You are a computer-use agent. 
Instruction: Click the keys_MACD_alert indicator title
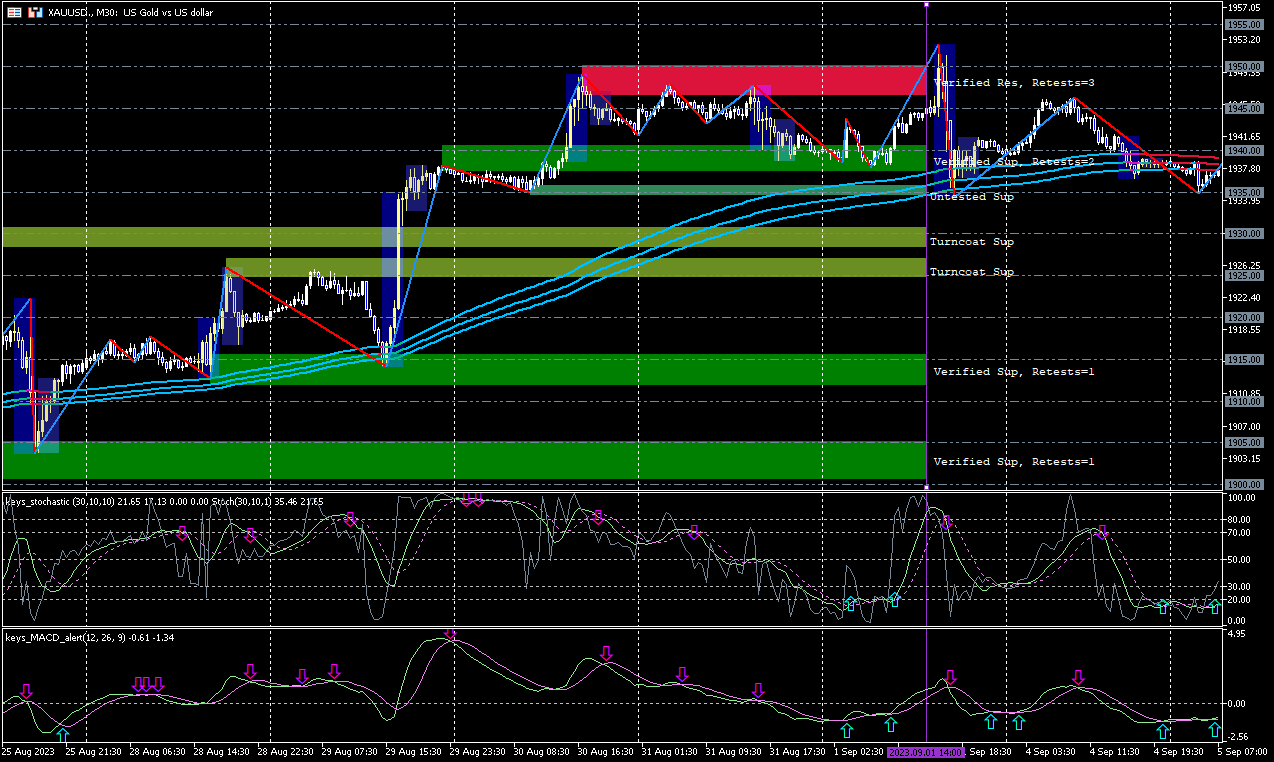point(90,637)
